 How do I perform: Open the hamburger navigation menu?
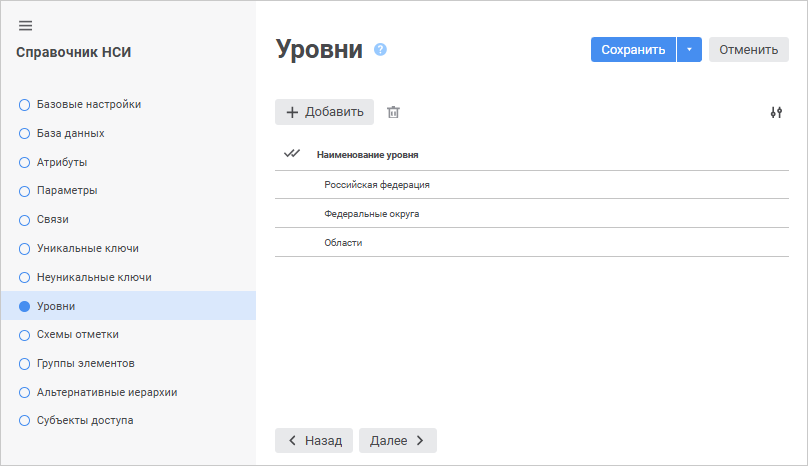25,25
